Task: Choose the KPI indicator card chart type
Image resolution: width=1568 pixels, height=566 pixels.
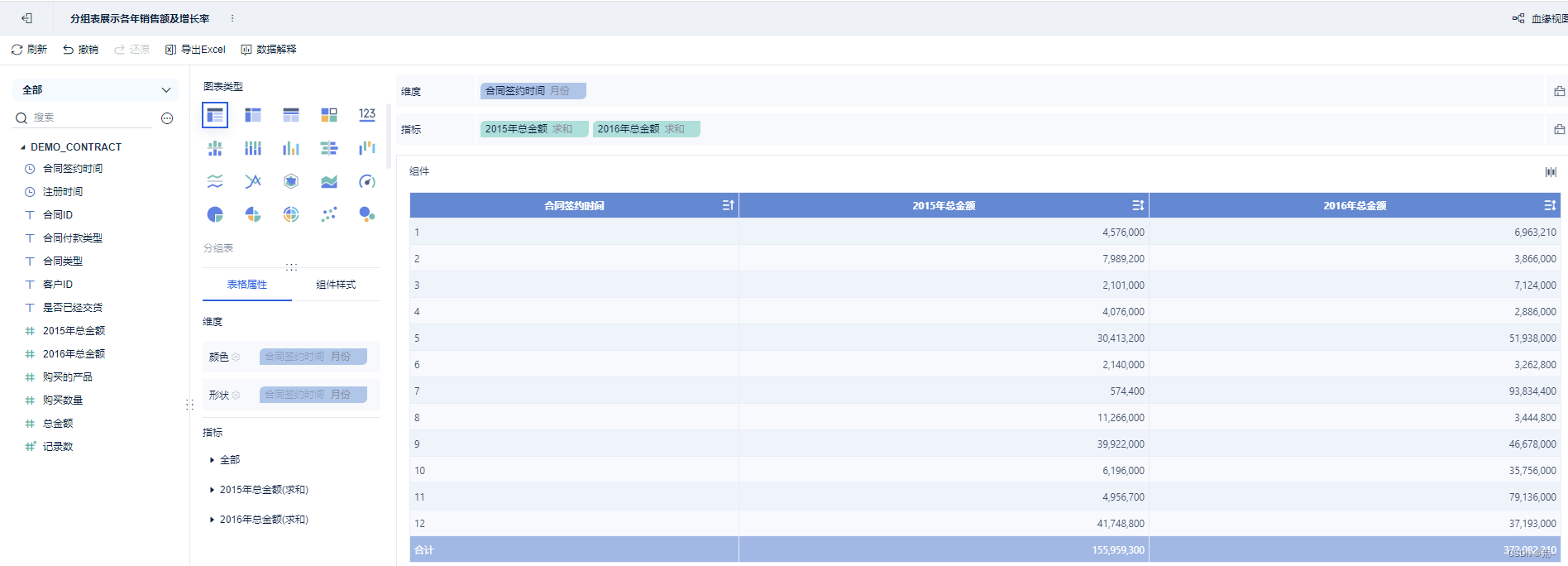Action: coord(367,115)
